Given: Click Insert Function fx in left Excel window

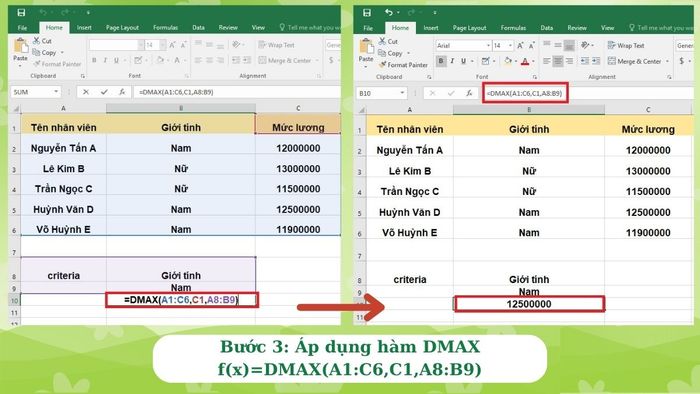Looking at the screenshot, I should [122, 92].
